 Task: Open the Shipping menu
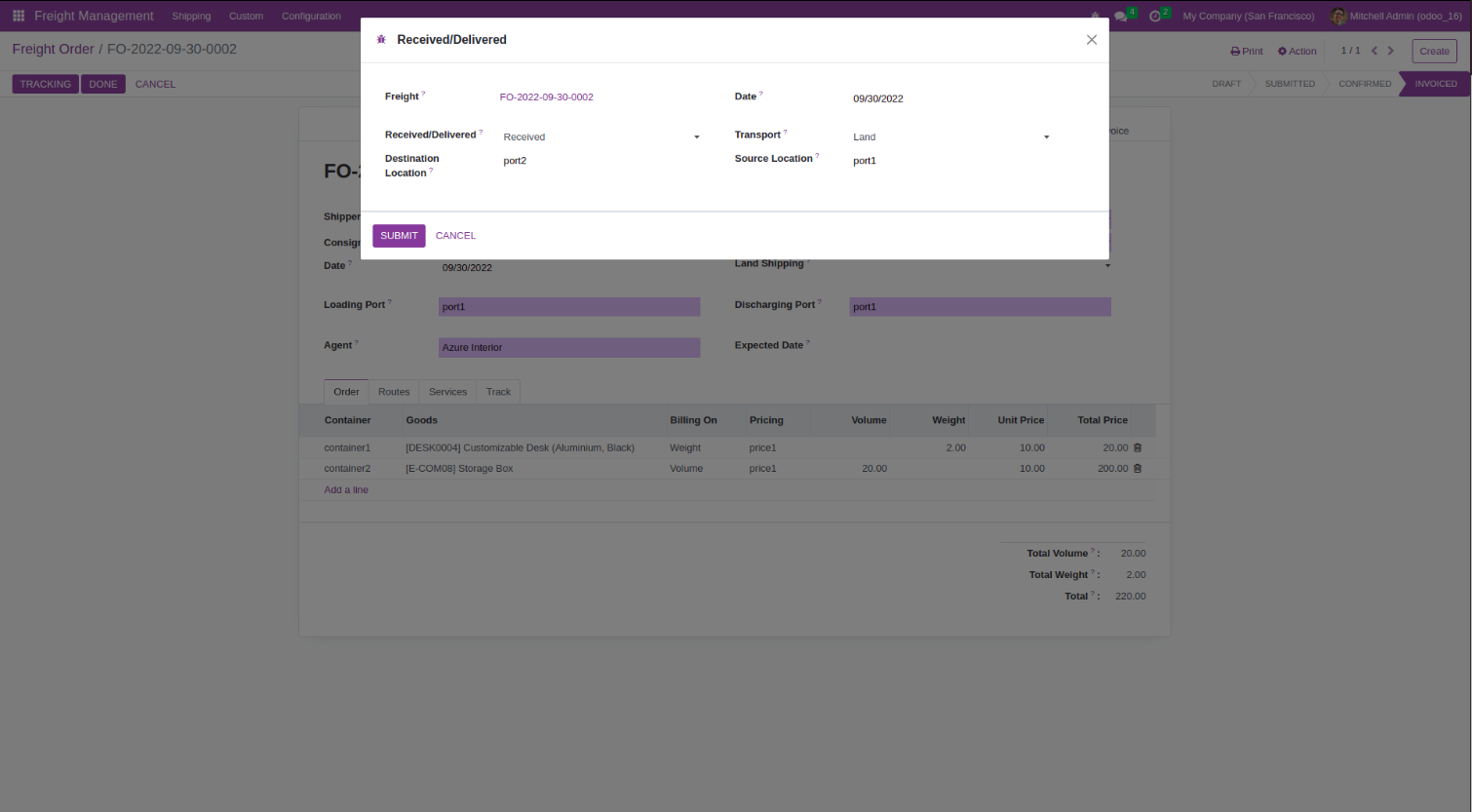click(x=191, y=16)
